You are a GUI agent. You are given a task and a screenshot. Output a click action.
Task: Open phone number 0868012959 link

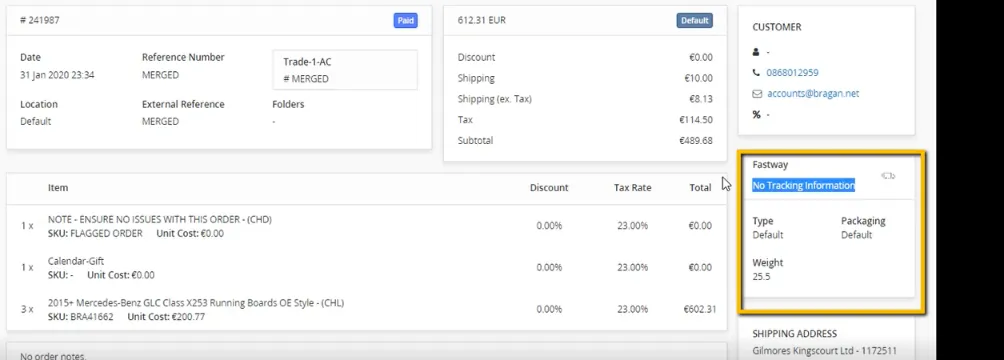pos(792,72)
